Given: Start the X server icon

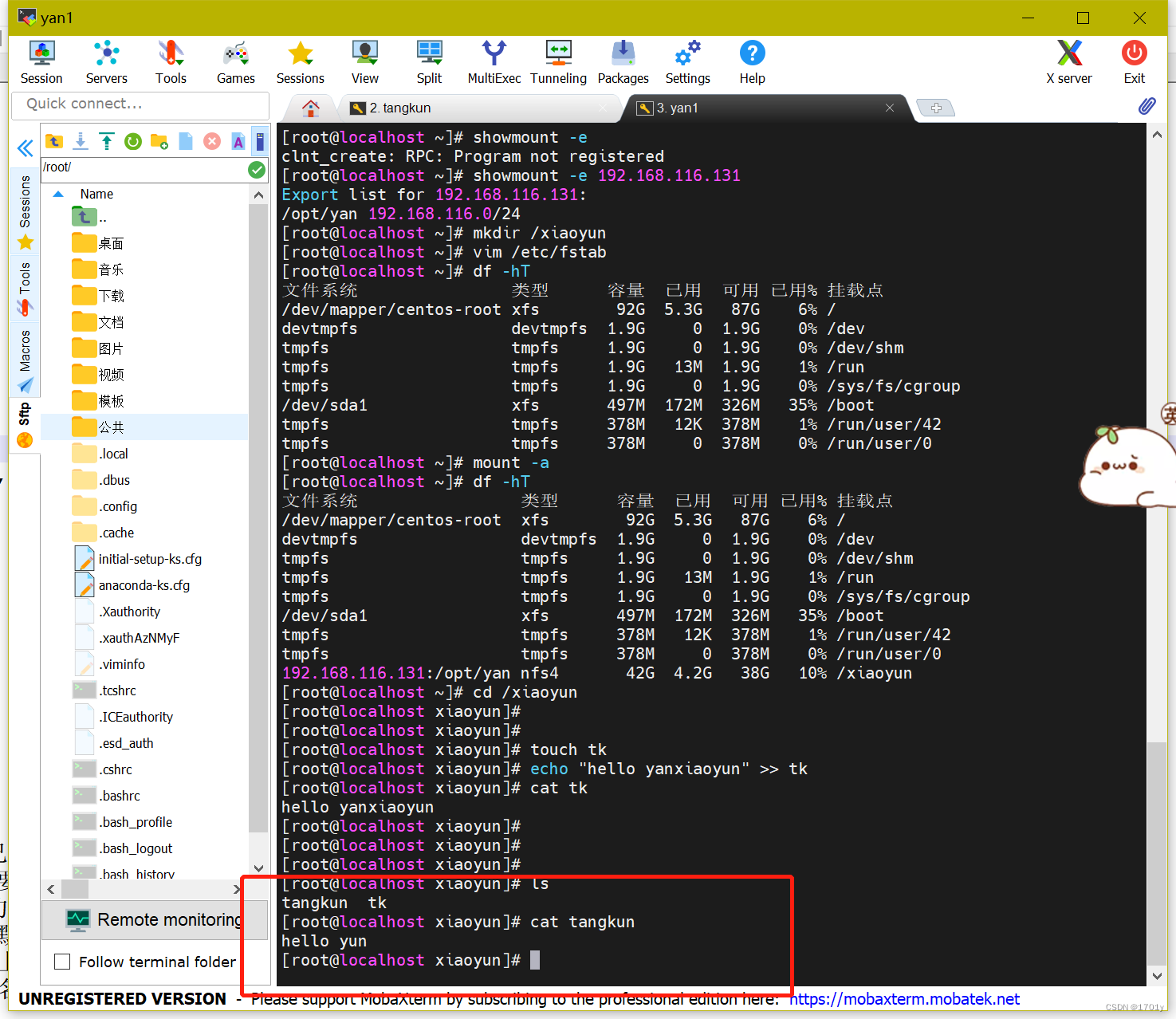Looking at the screenshot, I should (x=1069, y=61).
